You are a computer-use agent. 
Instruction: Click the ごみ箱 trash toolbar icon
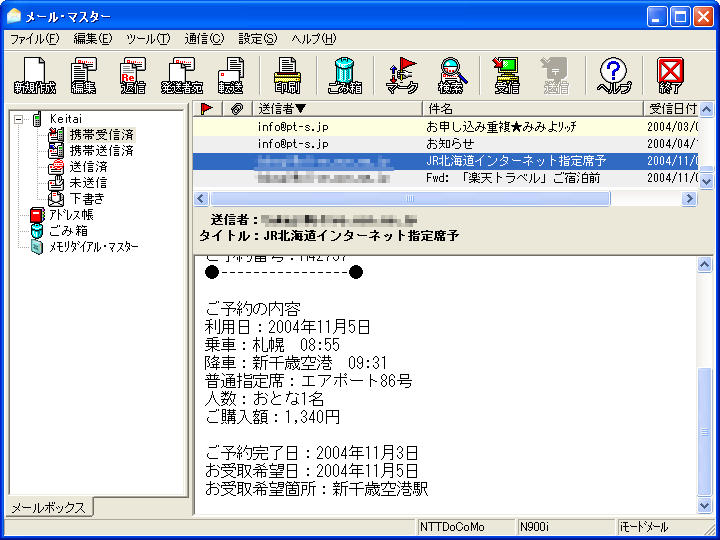(345, 76)
